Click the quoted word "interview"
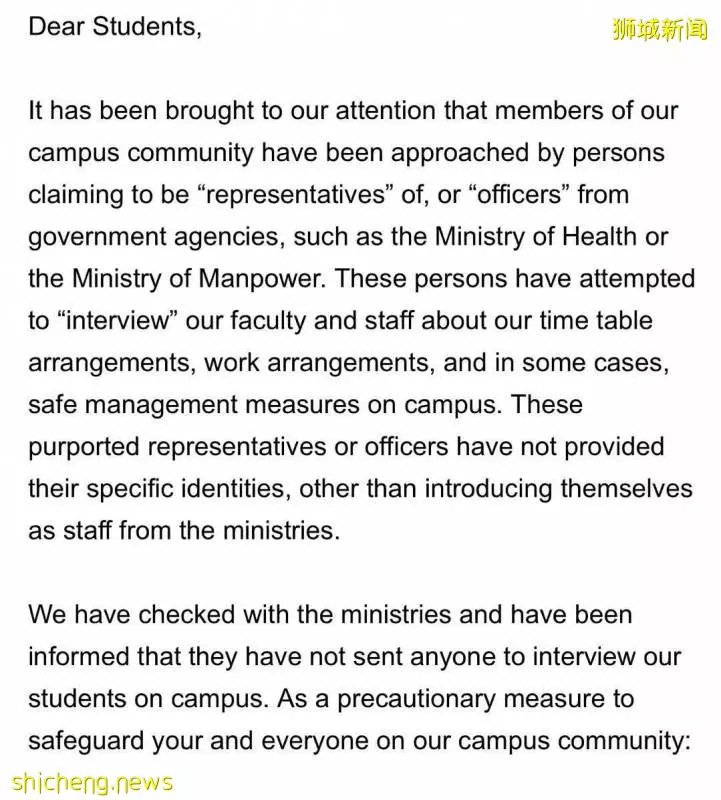Image resolution: width=721 pixels, height=800 pixels. [x=117, y=320]
